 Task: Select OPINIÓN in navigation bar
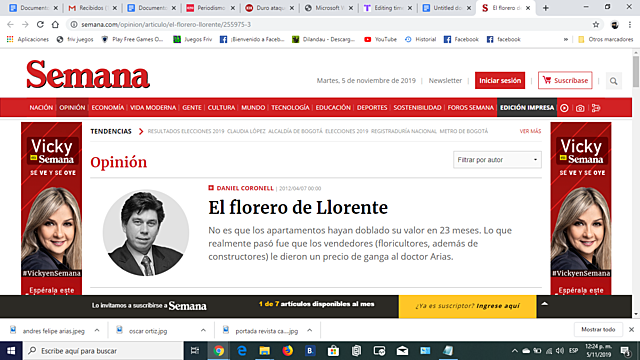pyautogui.click(x=72, y=108)
